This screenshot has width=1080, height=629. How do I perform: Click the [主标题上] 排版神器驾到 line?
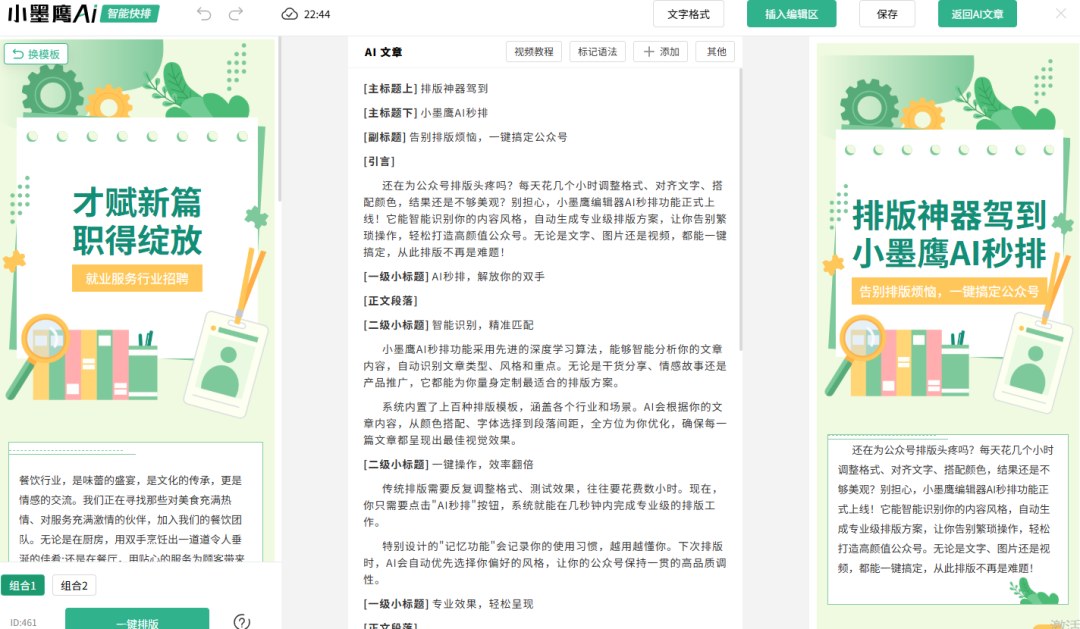(426, 88)
